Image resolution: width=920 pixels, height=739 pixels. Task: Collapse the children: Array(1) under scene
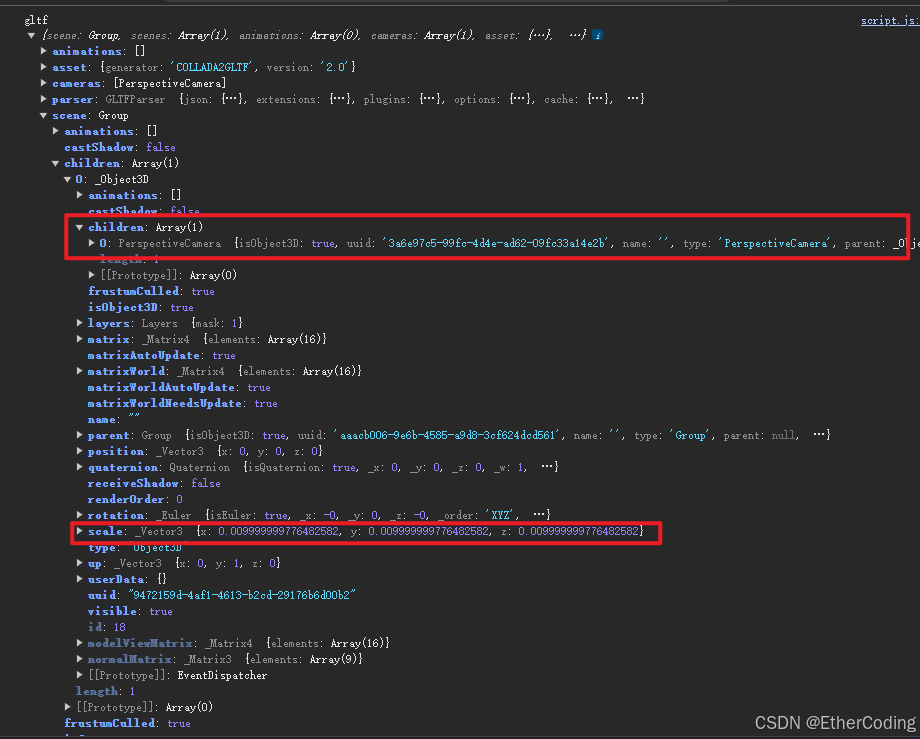click(56, 164)
